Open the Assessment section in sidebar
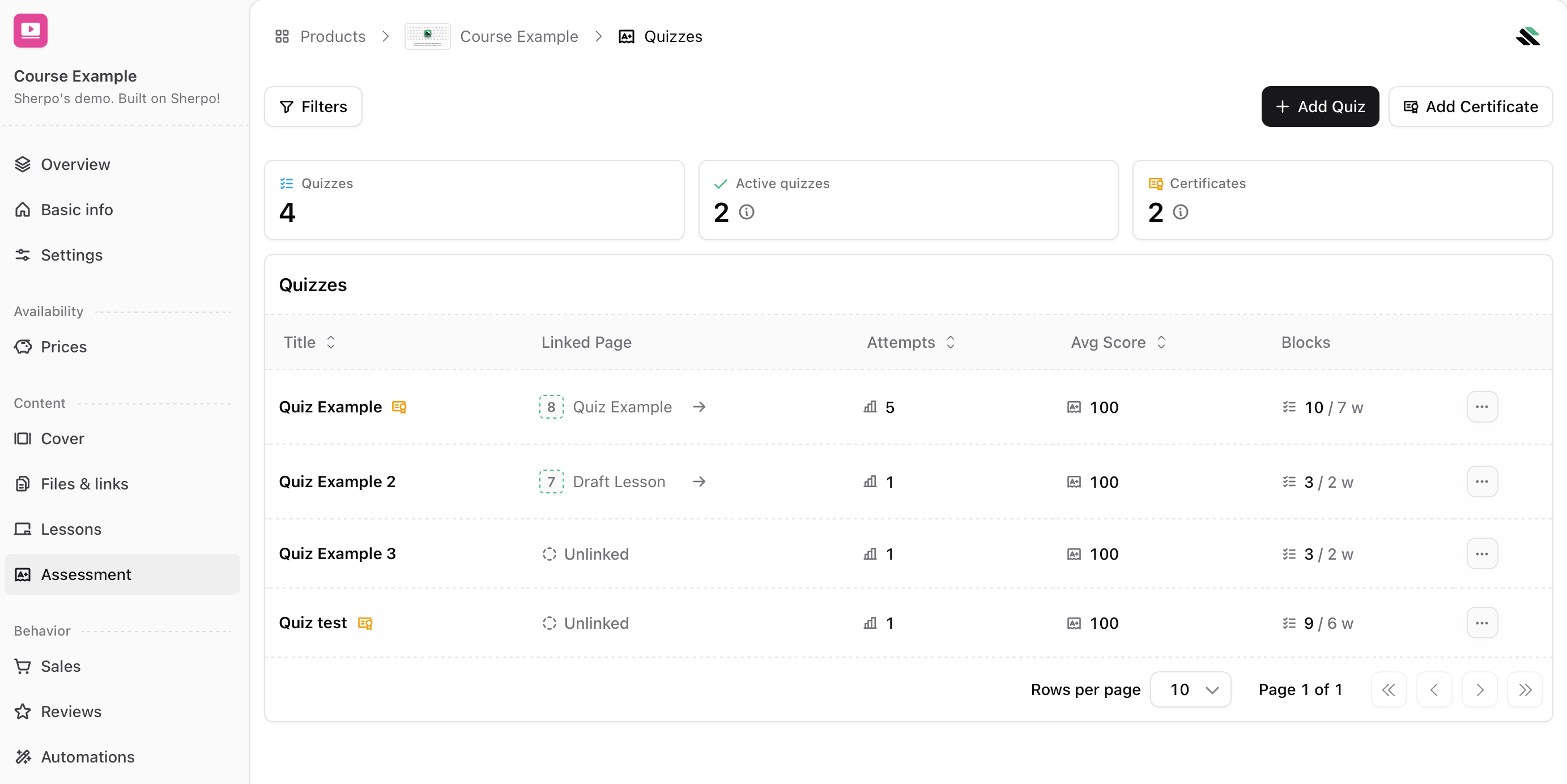This screenshot has width=1567, height=784. [x=85, y=574]
